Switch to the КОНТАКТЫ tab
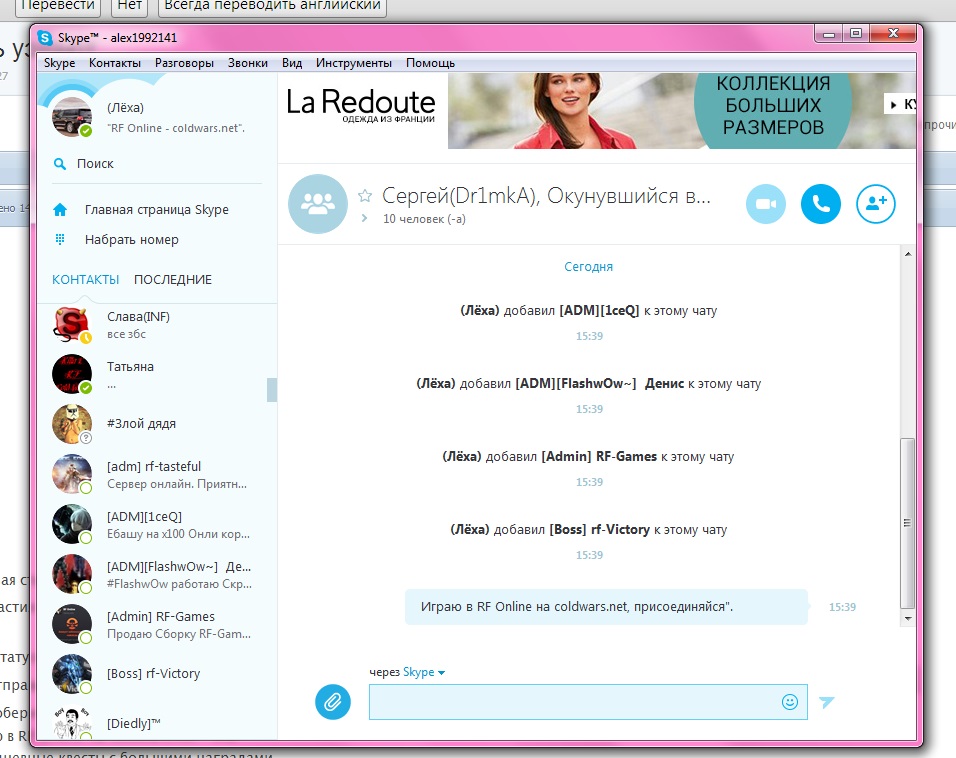Image resolution: width=956 pixels, height=758 pixels. coord(85,279)
